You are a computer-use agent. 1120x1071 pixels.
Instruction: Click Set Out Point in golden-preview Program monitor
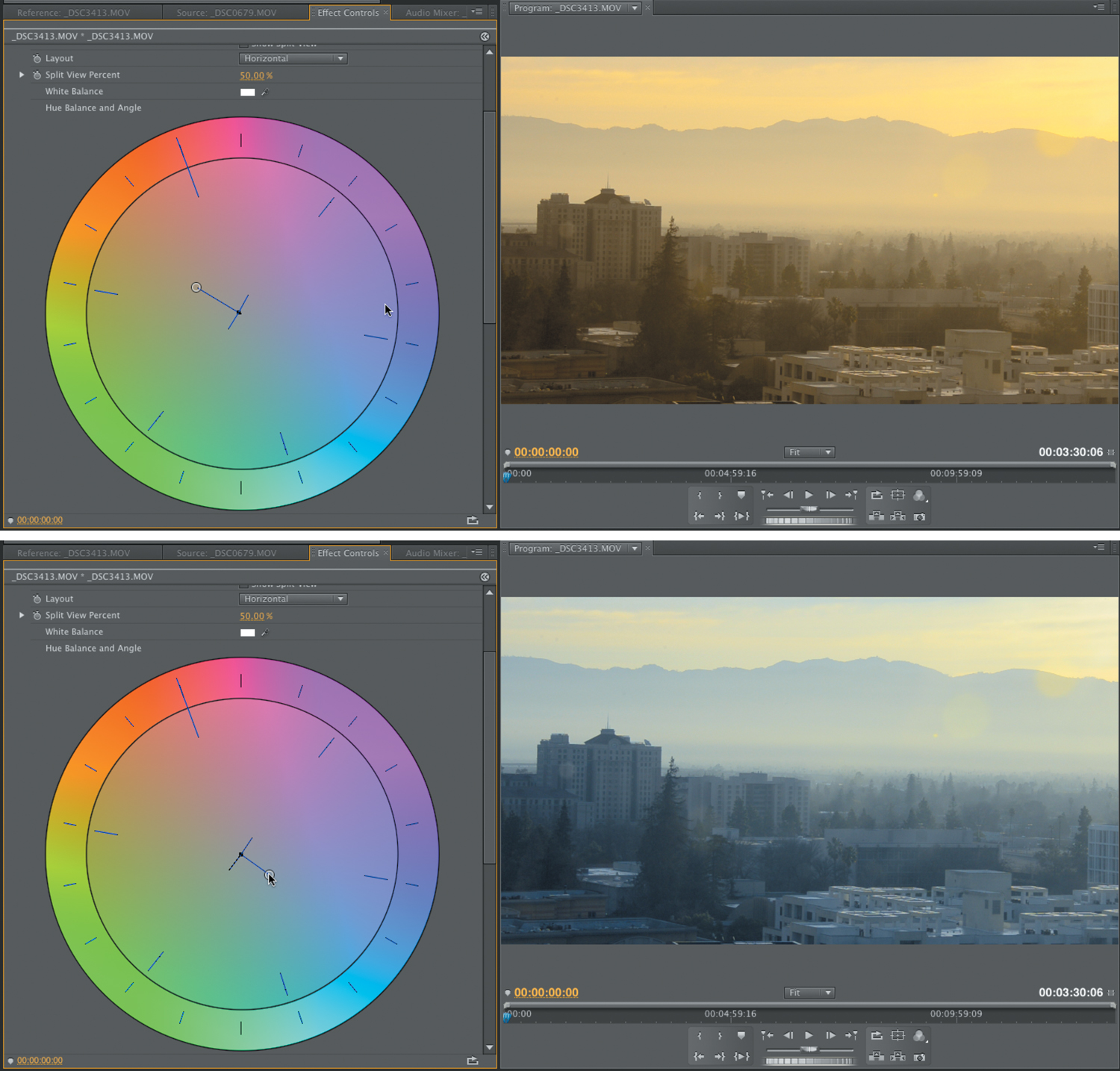click(720, 496)
